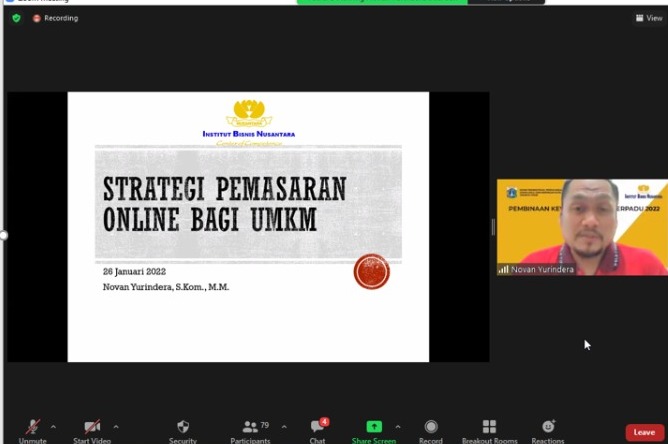Click "Novan Yurindera, S.Kom., M.M." text
The width and height of the screenshot is (668, 444).
click(166, 287)
